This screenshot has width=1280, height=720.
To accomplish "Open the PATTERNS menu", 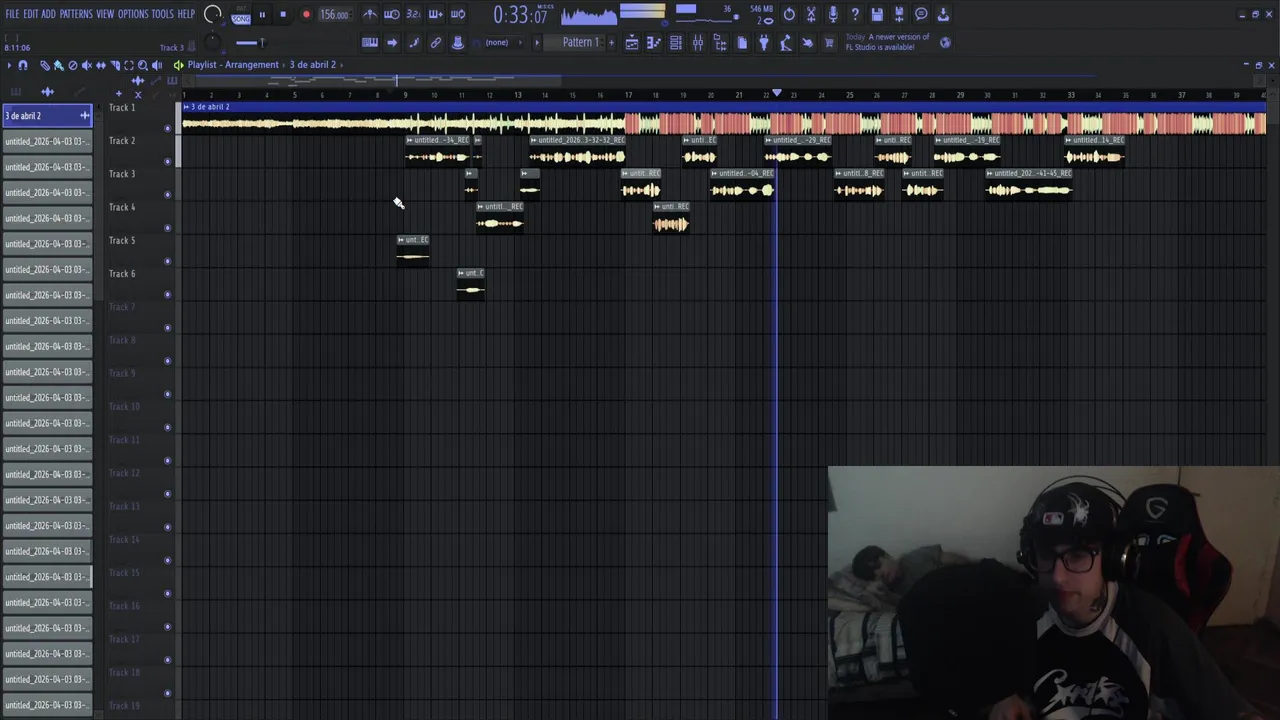I will tap(76, 14).
